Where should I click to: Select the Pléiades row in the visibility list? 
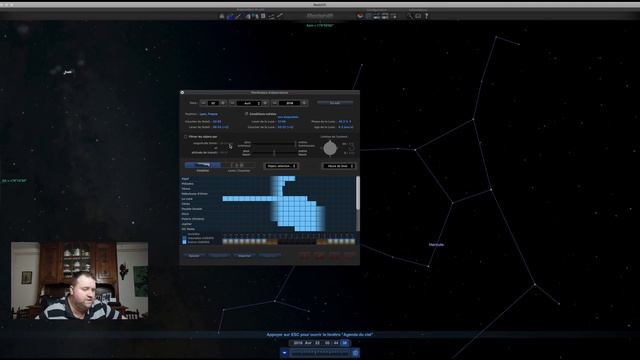coord(268,184)
